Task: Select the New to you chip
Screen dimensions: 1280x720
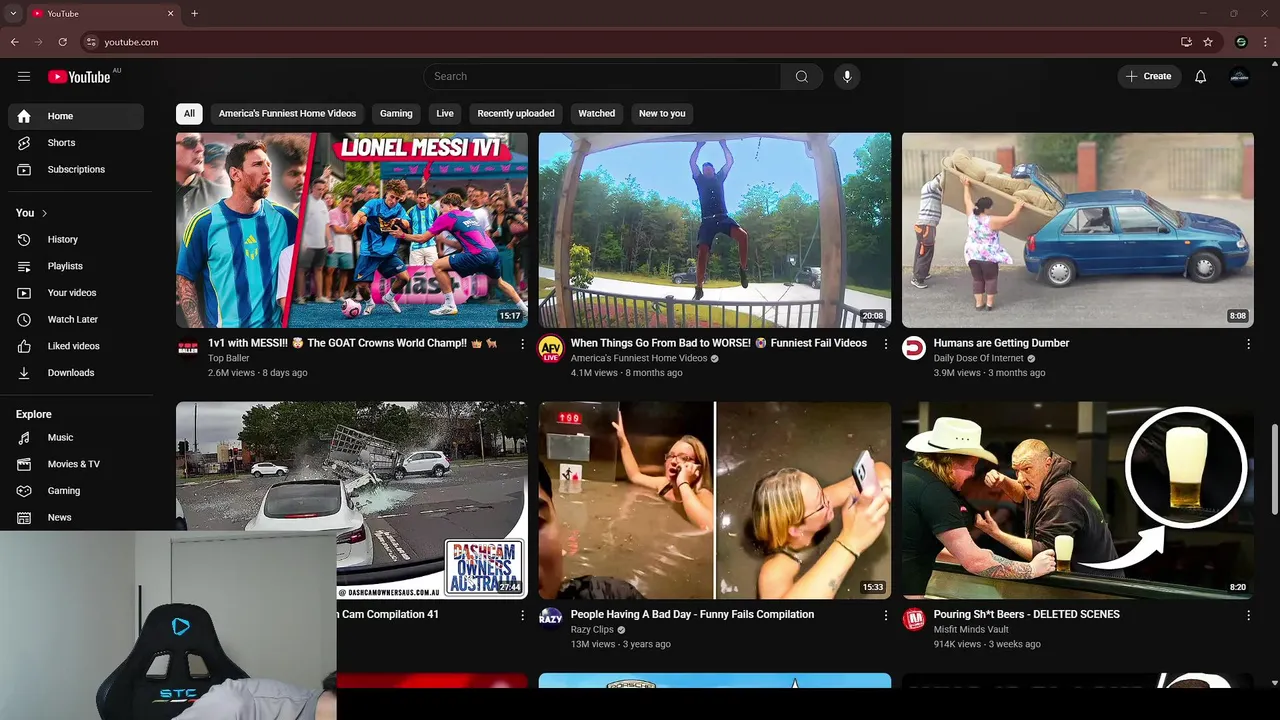Action: coord(662,113)
